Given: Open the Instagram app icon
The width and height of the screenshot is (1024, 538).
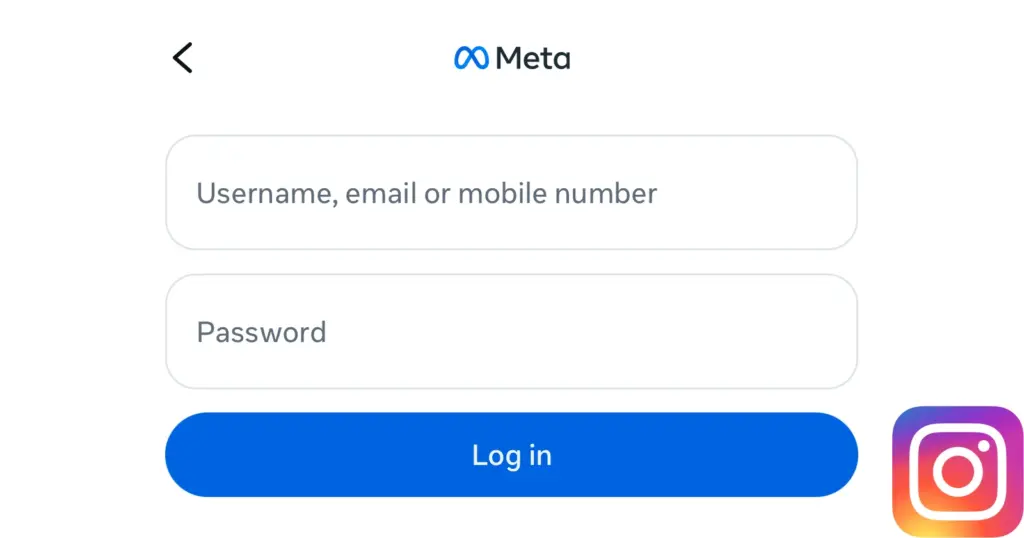Looking at the screenshot, I should tap(957, 471).
